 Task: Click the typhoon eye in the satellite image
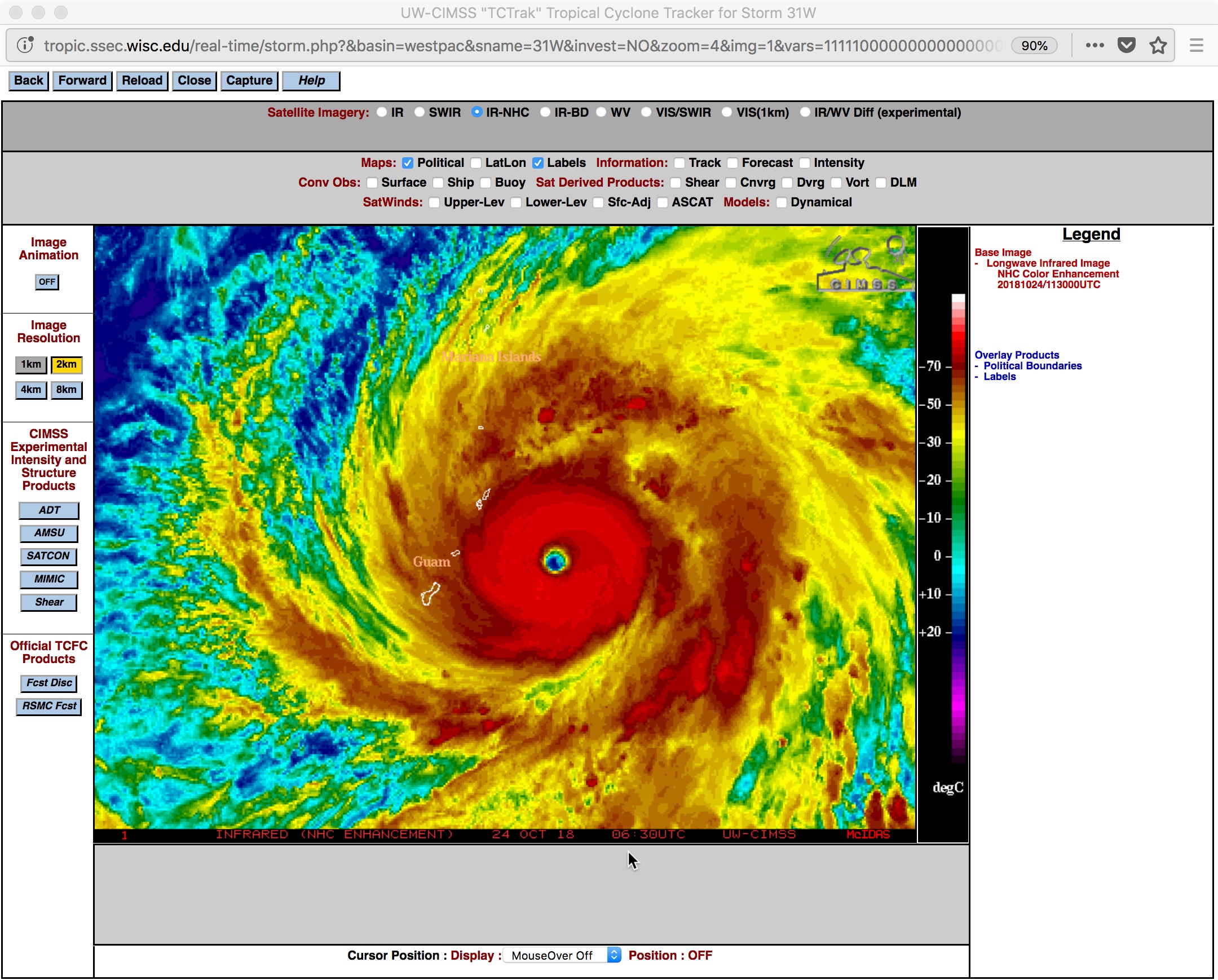pos(555,561)
